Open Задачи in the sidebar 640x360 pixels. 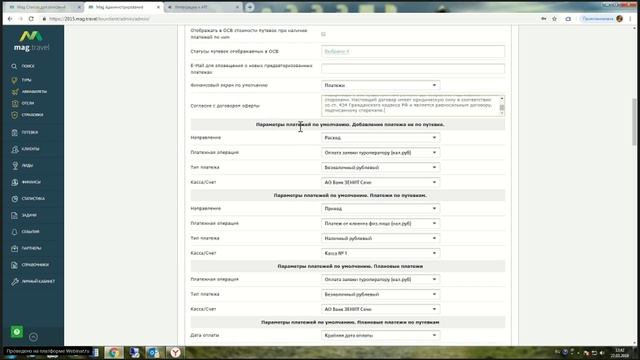tap(24, 215)
